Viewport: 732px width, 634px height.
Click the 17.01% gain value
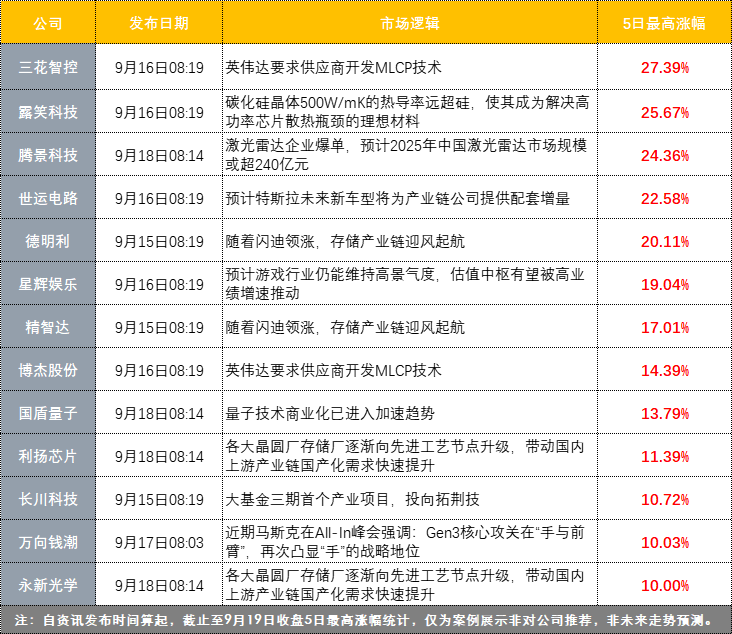tap(665, 327)
